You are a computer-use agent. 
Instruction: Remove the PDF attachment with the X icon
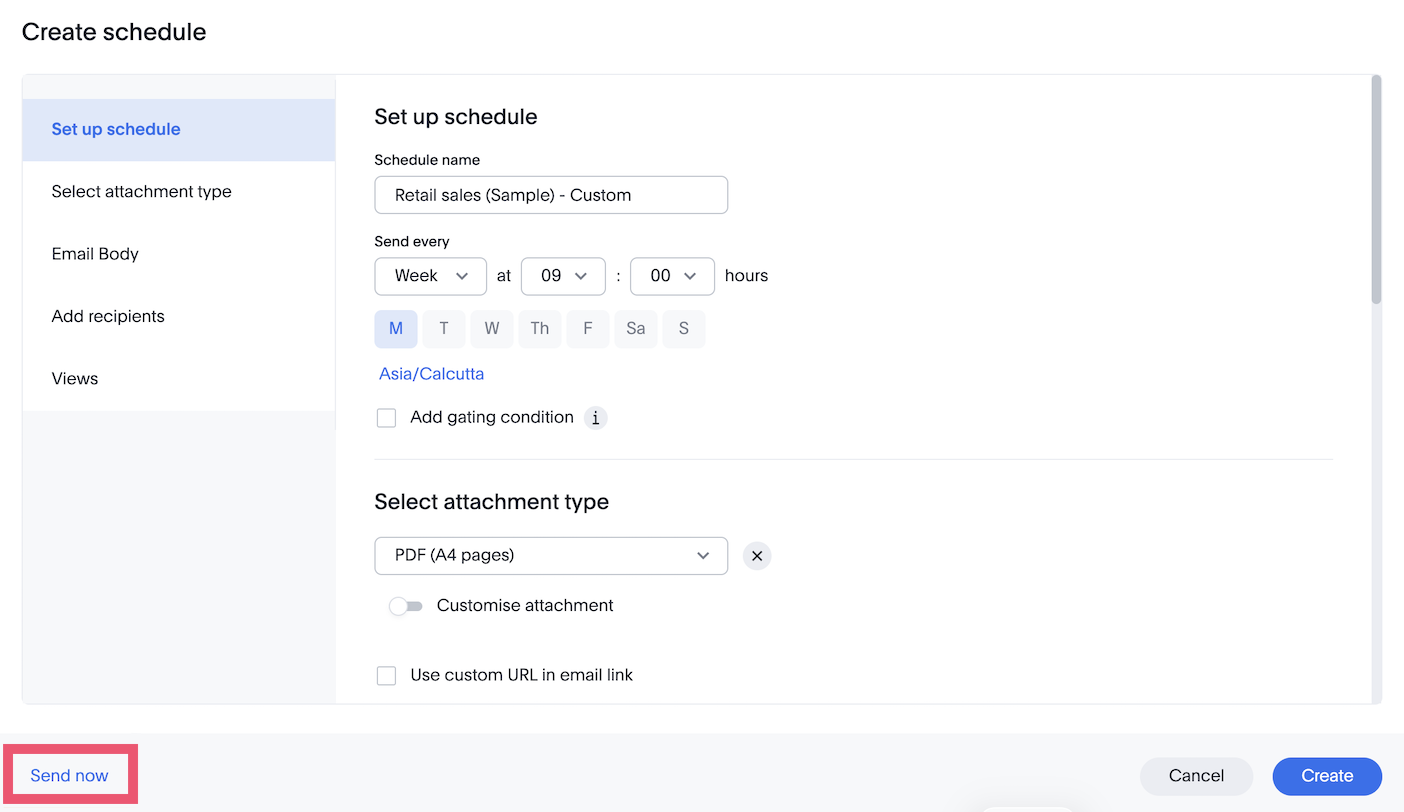757,556
